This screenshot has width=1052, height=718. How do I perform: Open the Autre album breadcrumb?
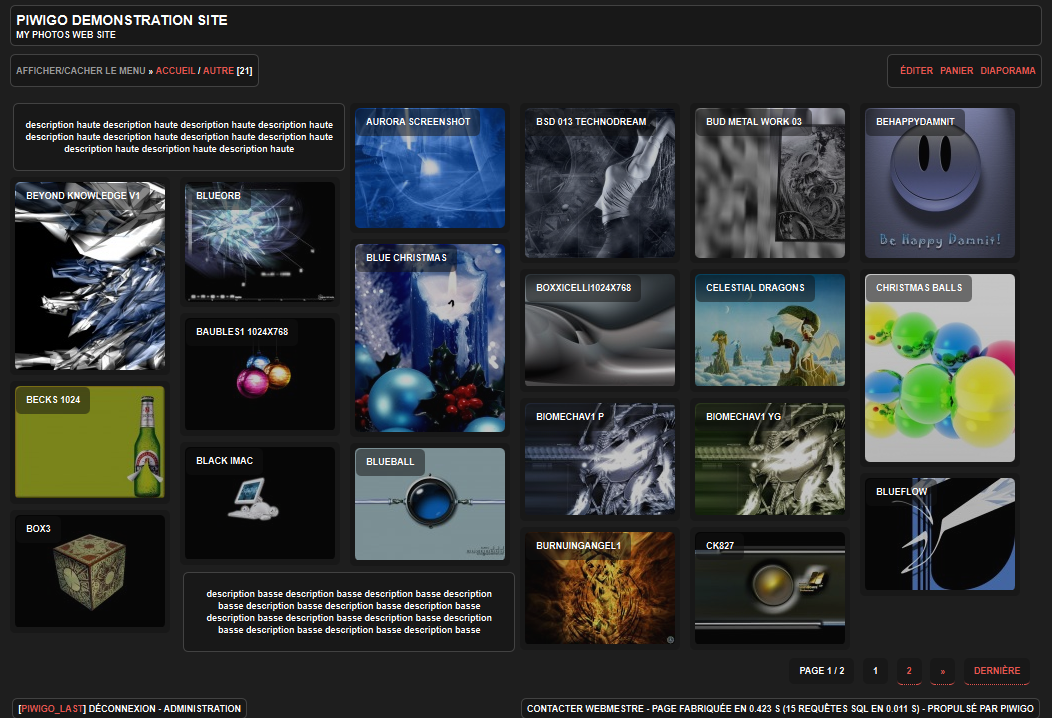[x=218, y=71]
